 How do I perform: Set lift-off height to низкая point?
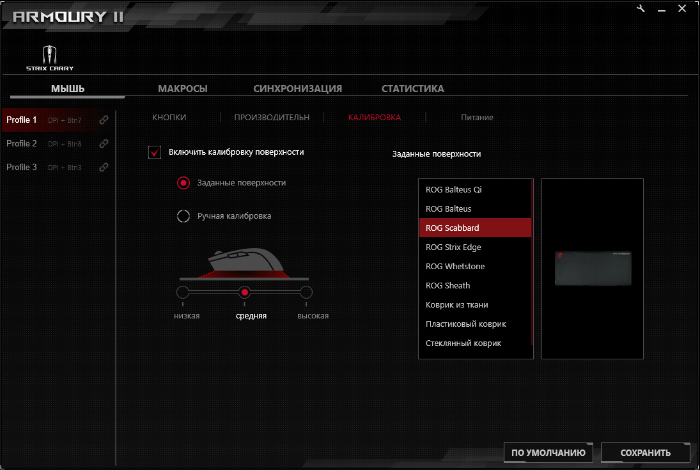point(183,292)
